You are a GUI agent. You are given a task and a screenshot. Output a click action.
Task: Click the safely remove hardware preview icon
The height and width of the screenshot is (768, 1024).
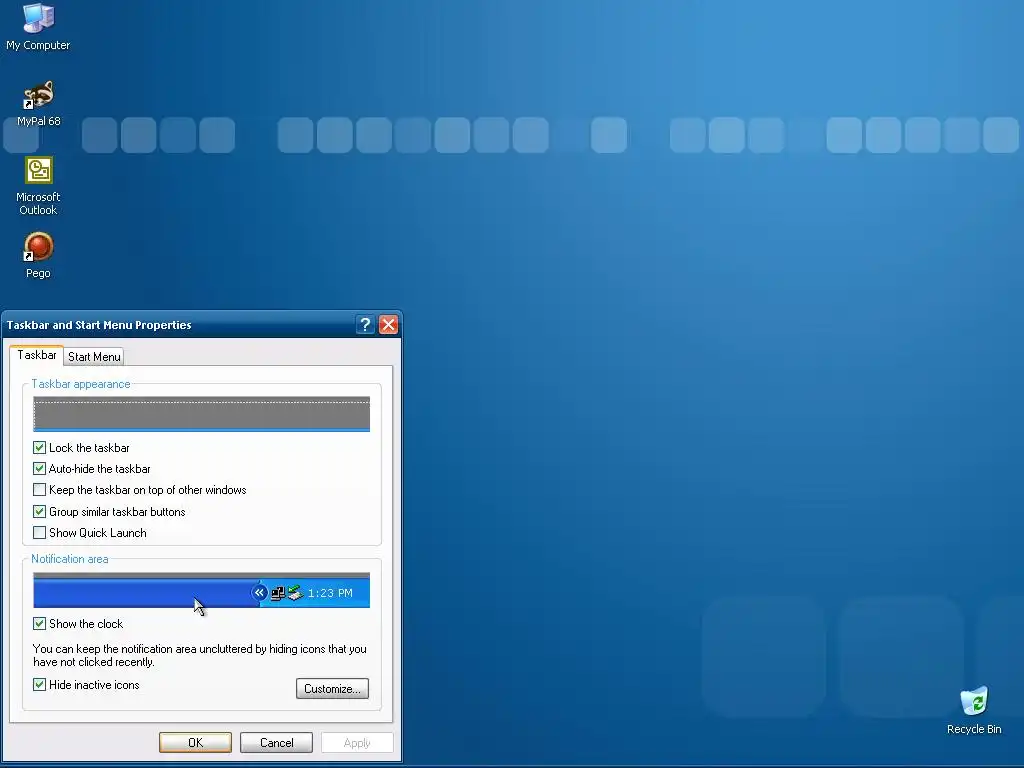tap(295, 593)
